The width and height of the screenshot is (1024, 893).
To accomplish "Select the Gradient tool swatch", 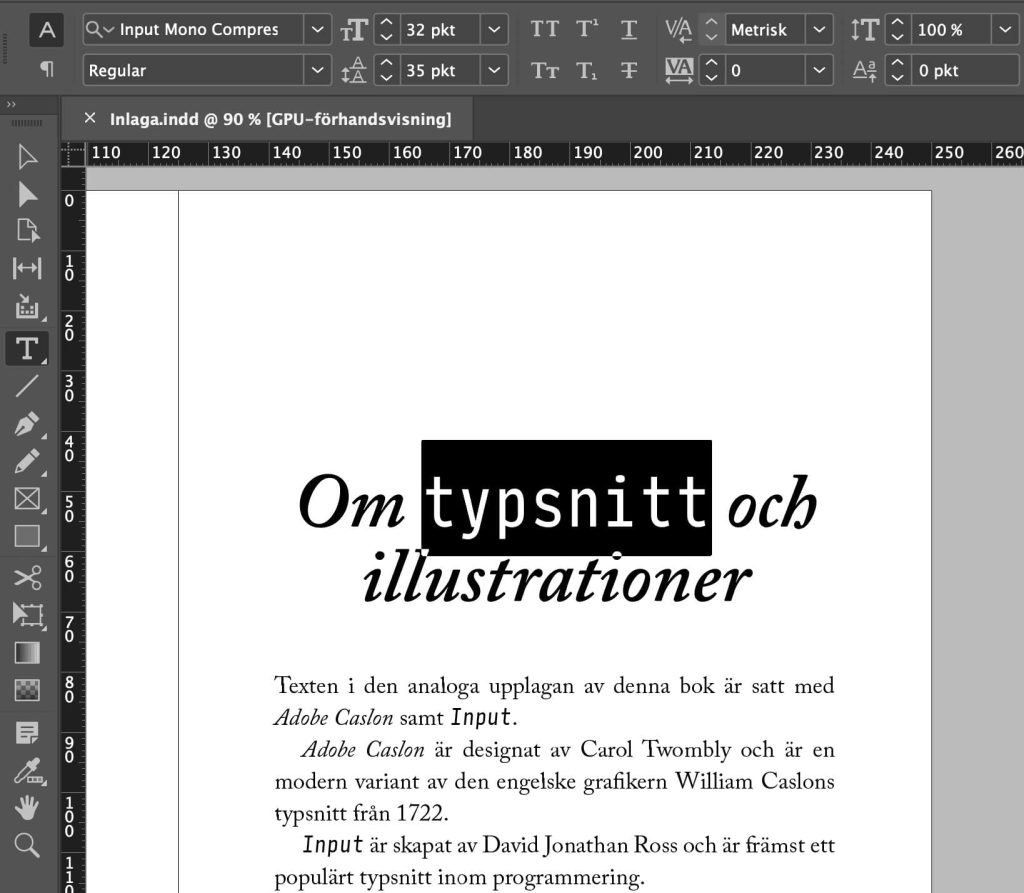I will (x=27, y=651).
